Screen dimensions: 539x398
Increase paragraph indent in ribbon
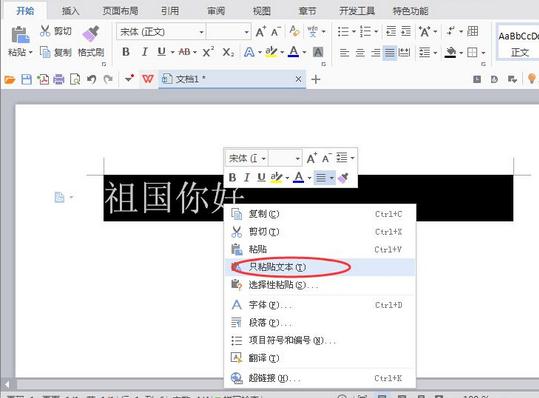406,31
